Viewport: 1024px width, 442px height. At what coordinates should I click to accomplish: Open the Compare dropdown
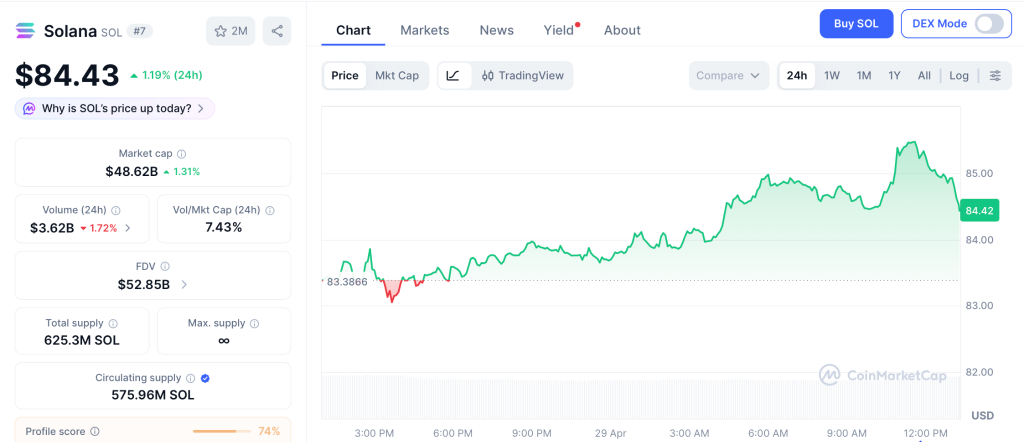point(729,76)
